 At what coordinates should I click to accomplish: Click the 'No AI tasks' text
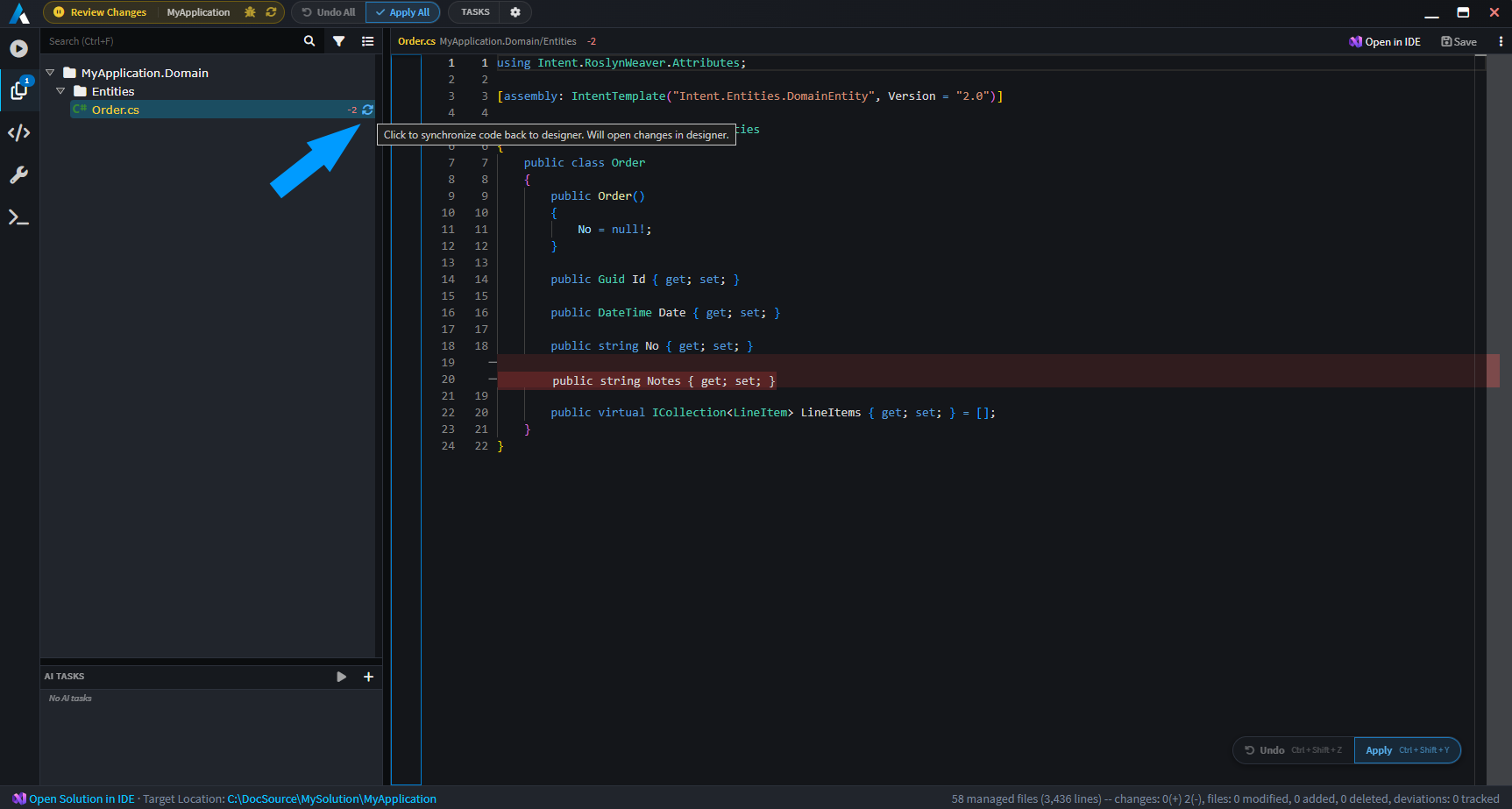70,699
